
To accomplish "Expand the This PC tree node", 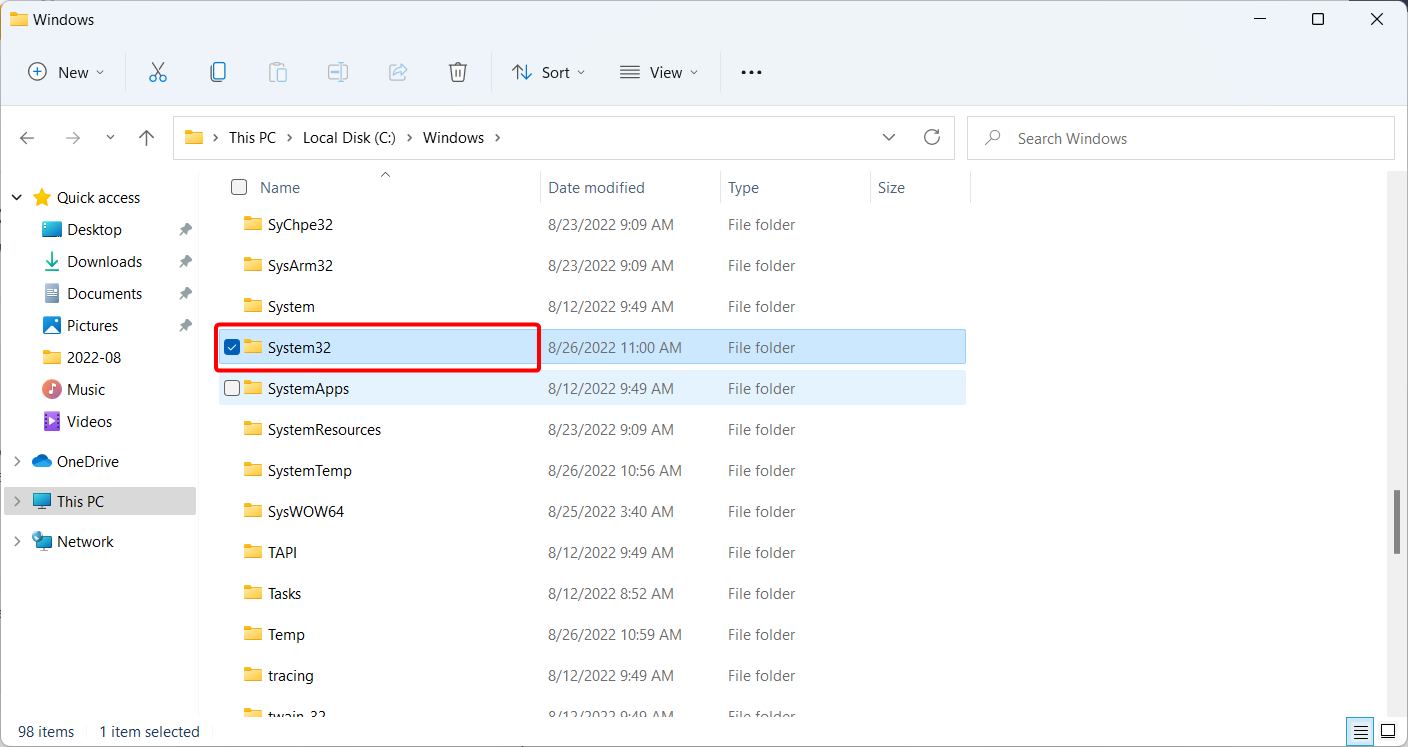I will point(17,502).
